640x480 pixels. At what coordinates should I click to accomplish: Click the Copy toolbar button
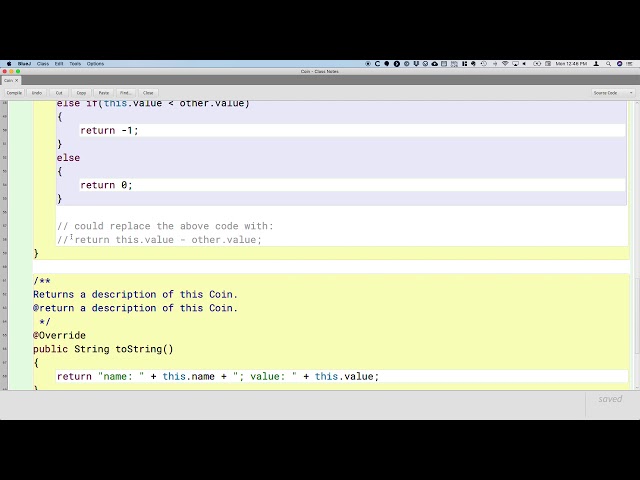coord(81,93)
